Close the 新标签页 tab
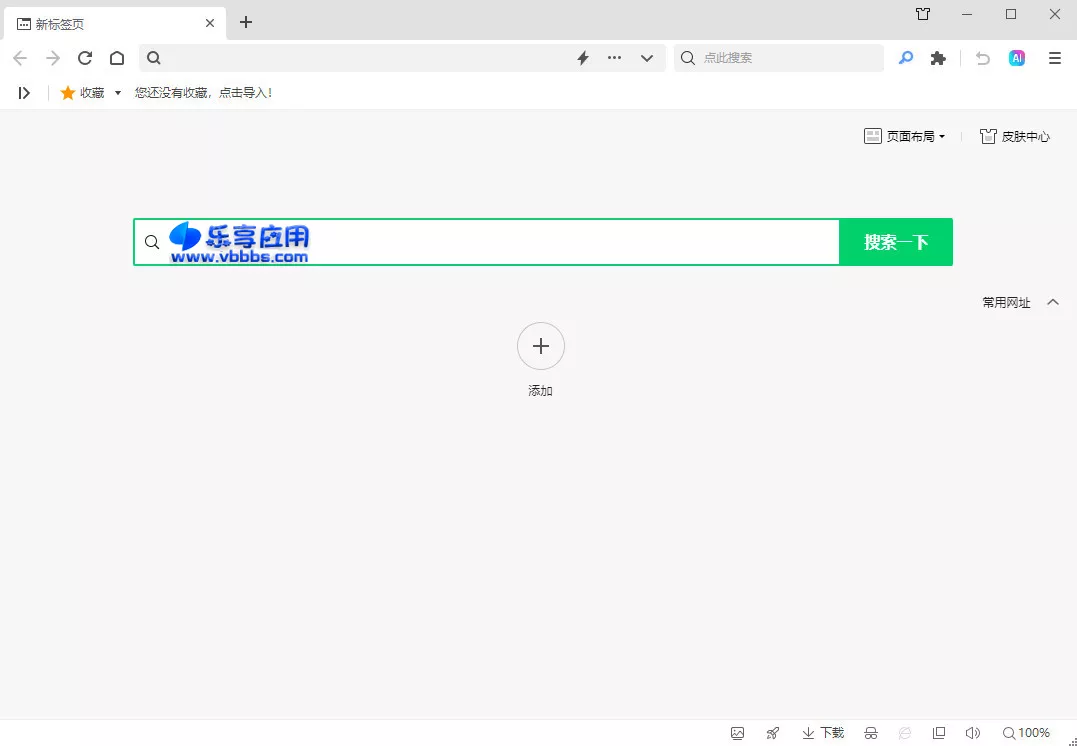 210,23
